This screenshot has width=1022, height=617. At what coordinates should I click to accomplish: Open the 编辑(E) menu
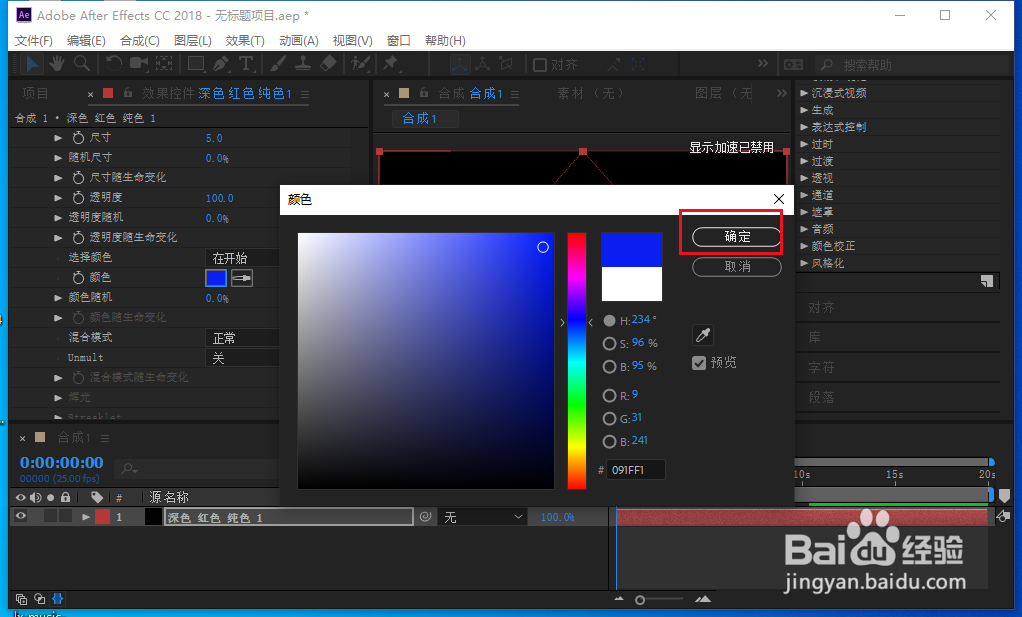tap(86, 41)
